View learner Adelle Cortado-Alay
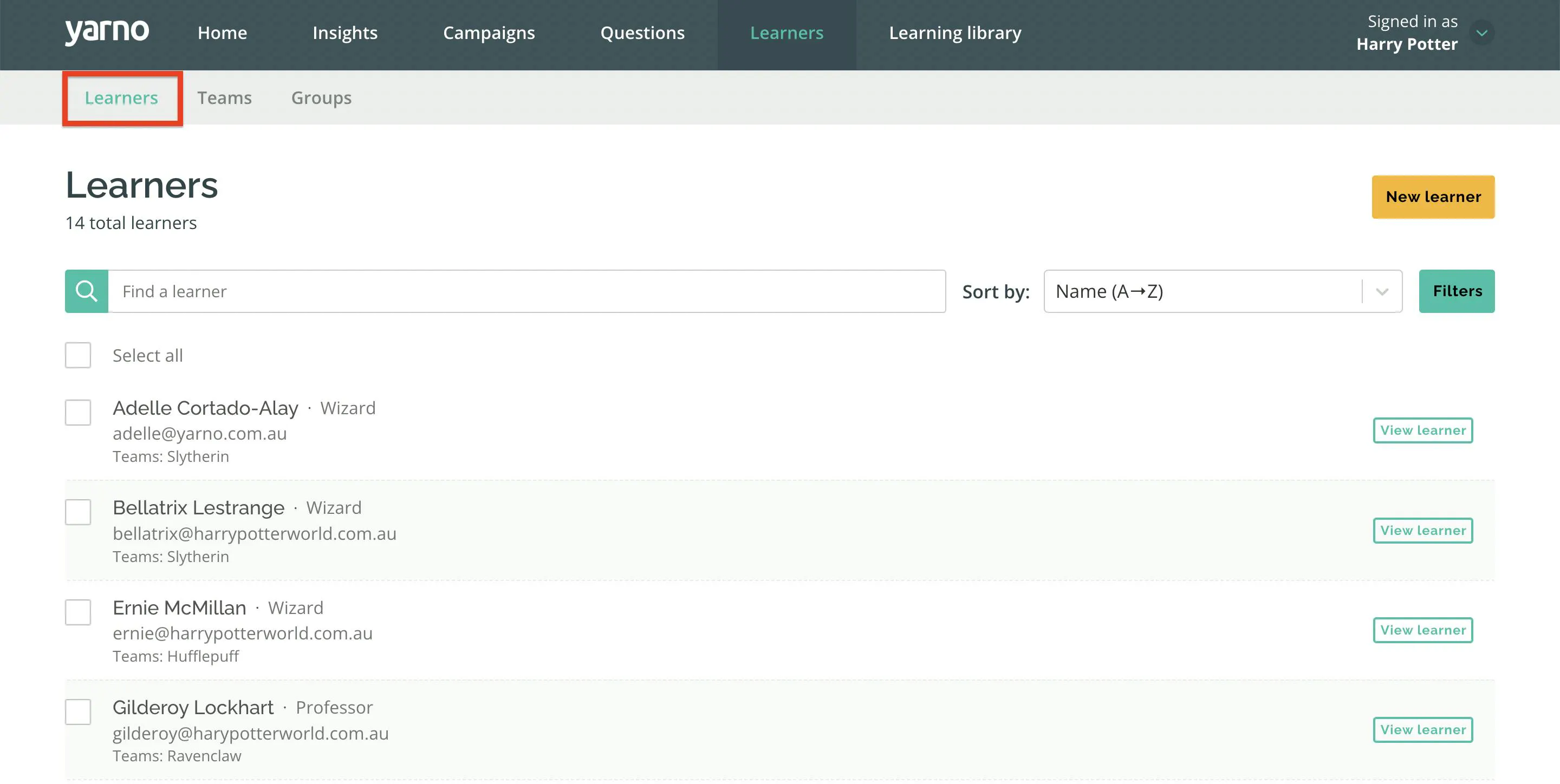The width and height of the screenshot is (1560, 784). (1422, 430)
